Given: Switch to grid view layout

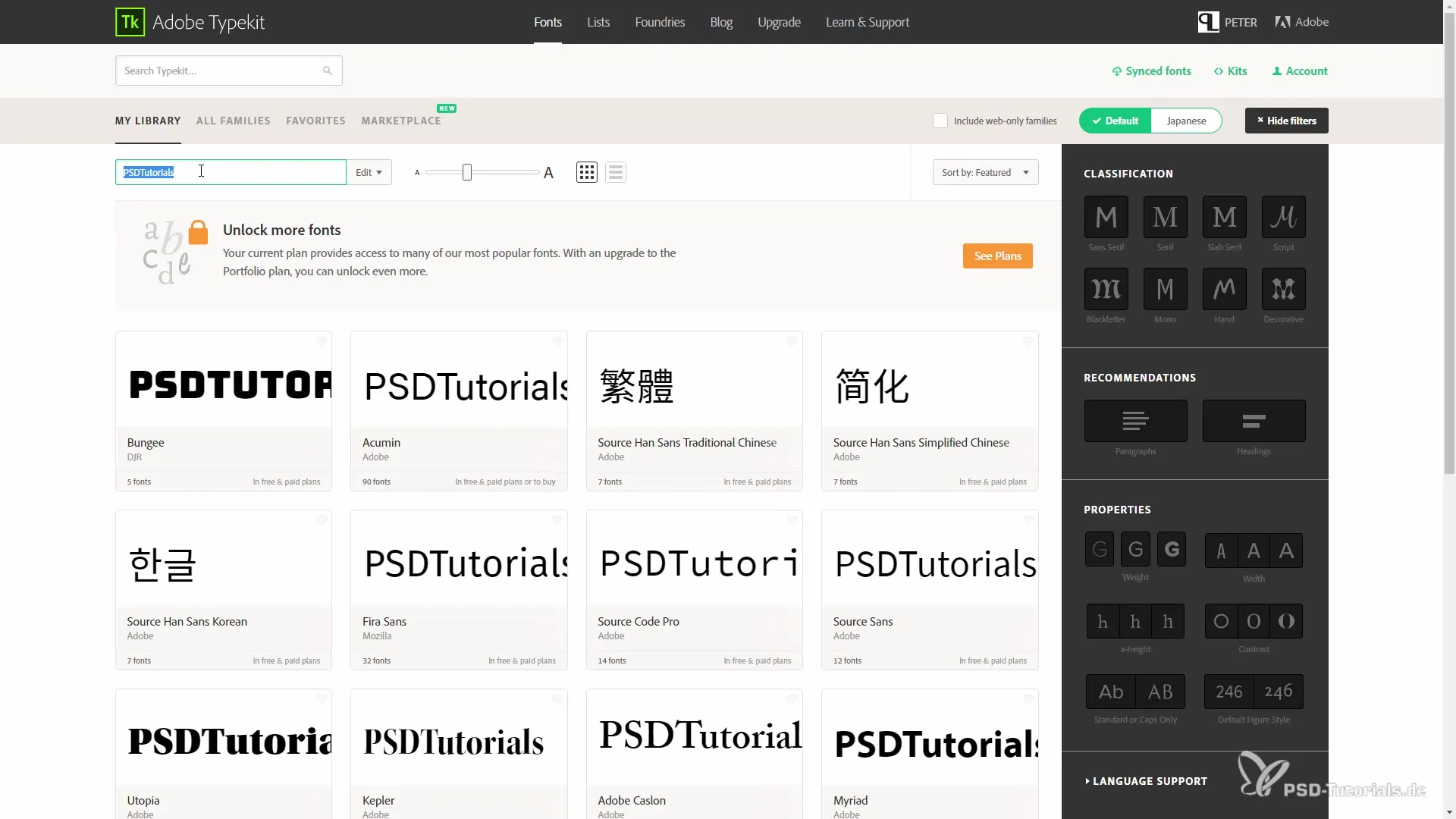Looking at the screenshot, I should point(587,172).
